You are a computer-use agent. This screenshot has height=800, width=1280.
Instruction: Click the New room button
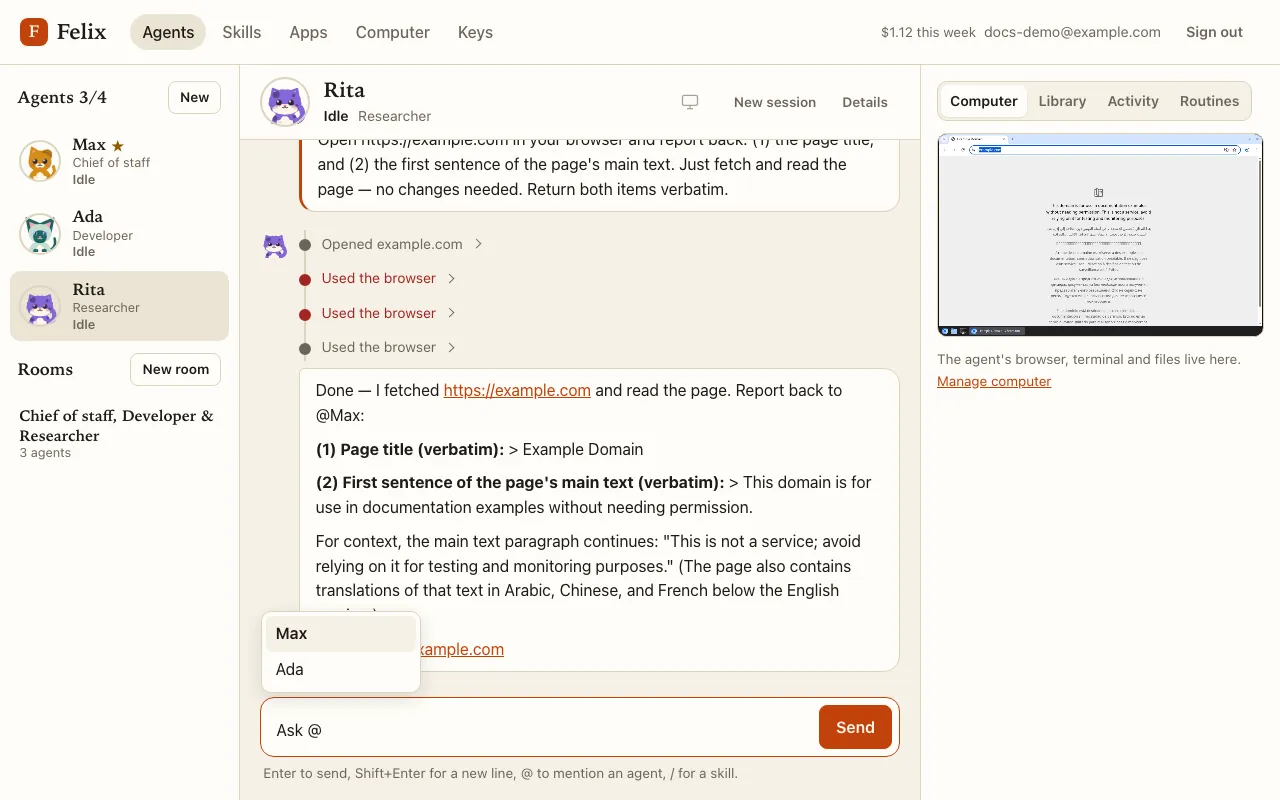point(176,369)
